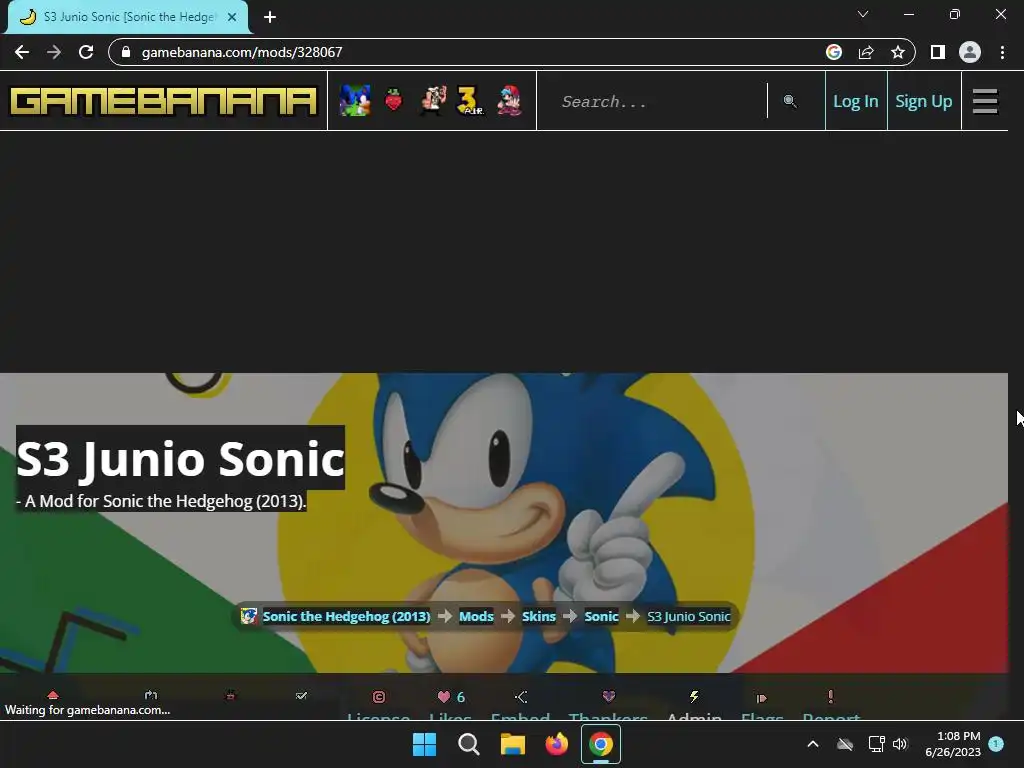Open the Sign Up link
This screenshot has height=768, width=1024.
tap(923, 101)
